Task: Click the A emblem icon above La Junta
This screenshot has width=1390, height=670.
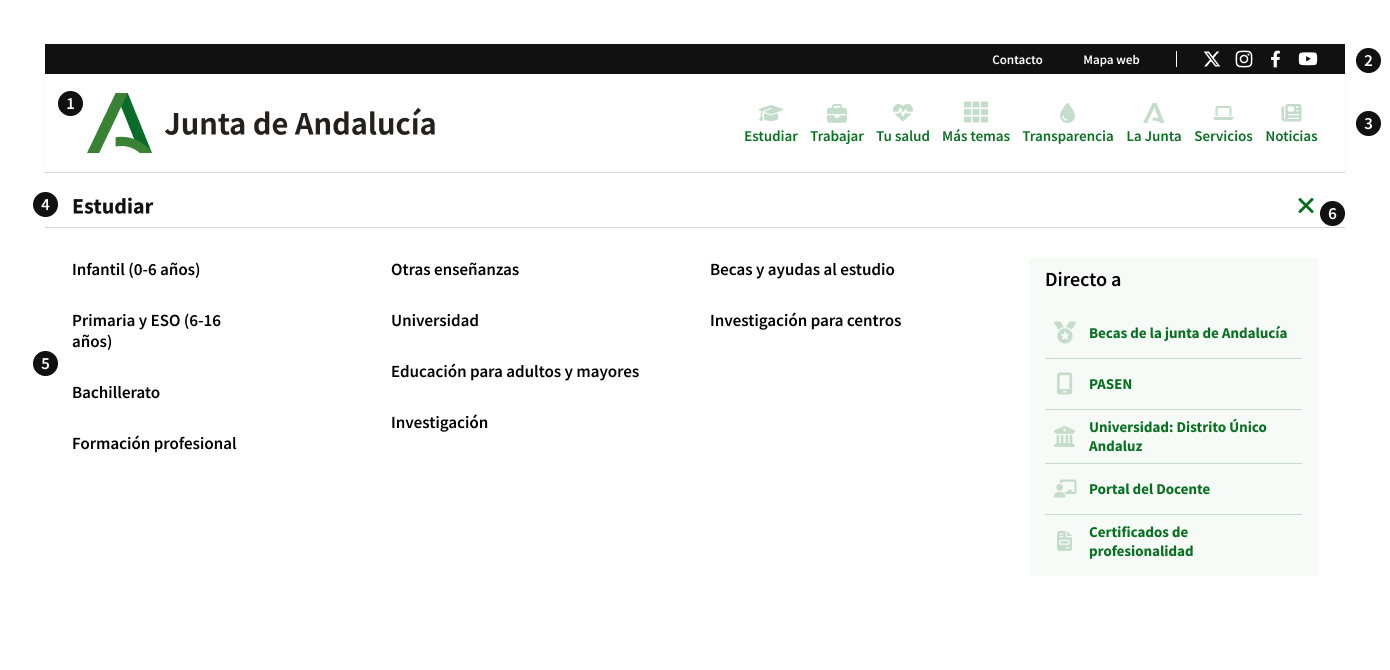Action: [1154, 113]
